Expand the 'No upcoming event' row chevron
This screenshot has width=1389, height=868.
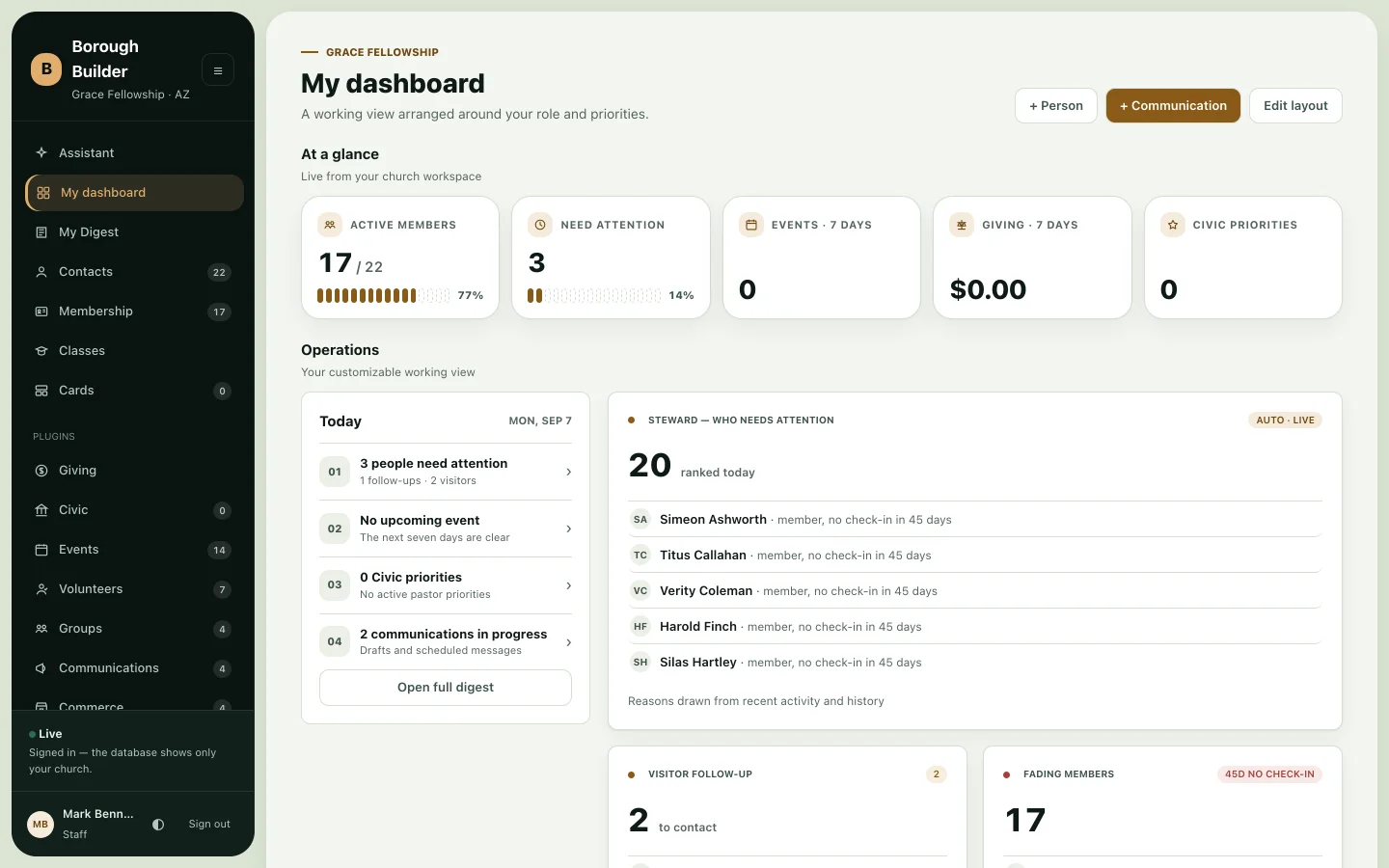click(x=569, y=529)
